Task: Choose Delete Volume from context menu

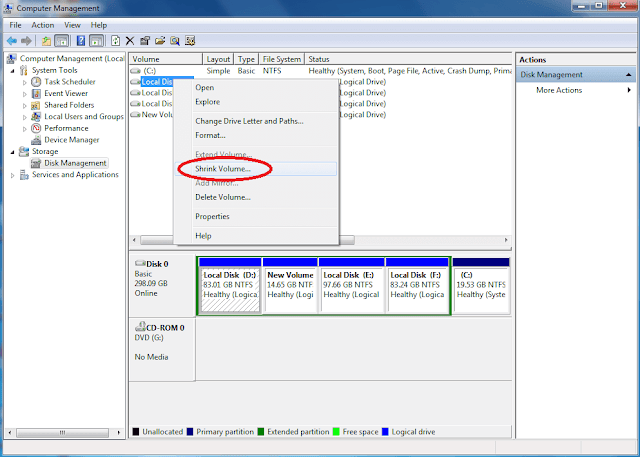Action: tap(256, 197)
